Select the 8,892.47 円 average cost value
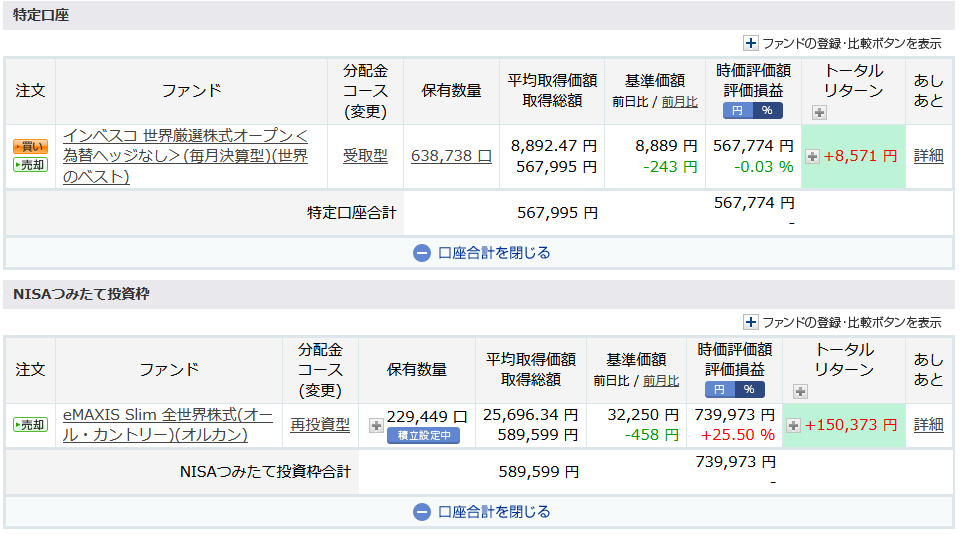Screen dimensions: 961x534 pos(554,146)
